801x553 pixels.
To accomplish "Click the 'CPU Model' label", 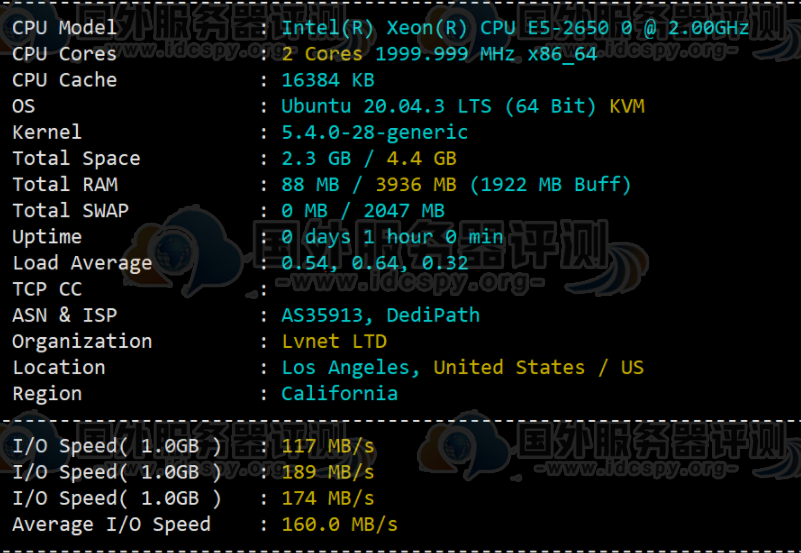I will point(64,28).
